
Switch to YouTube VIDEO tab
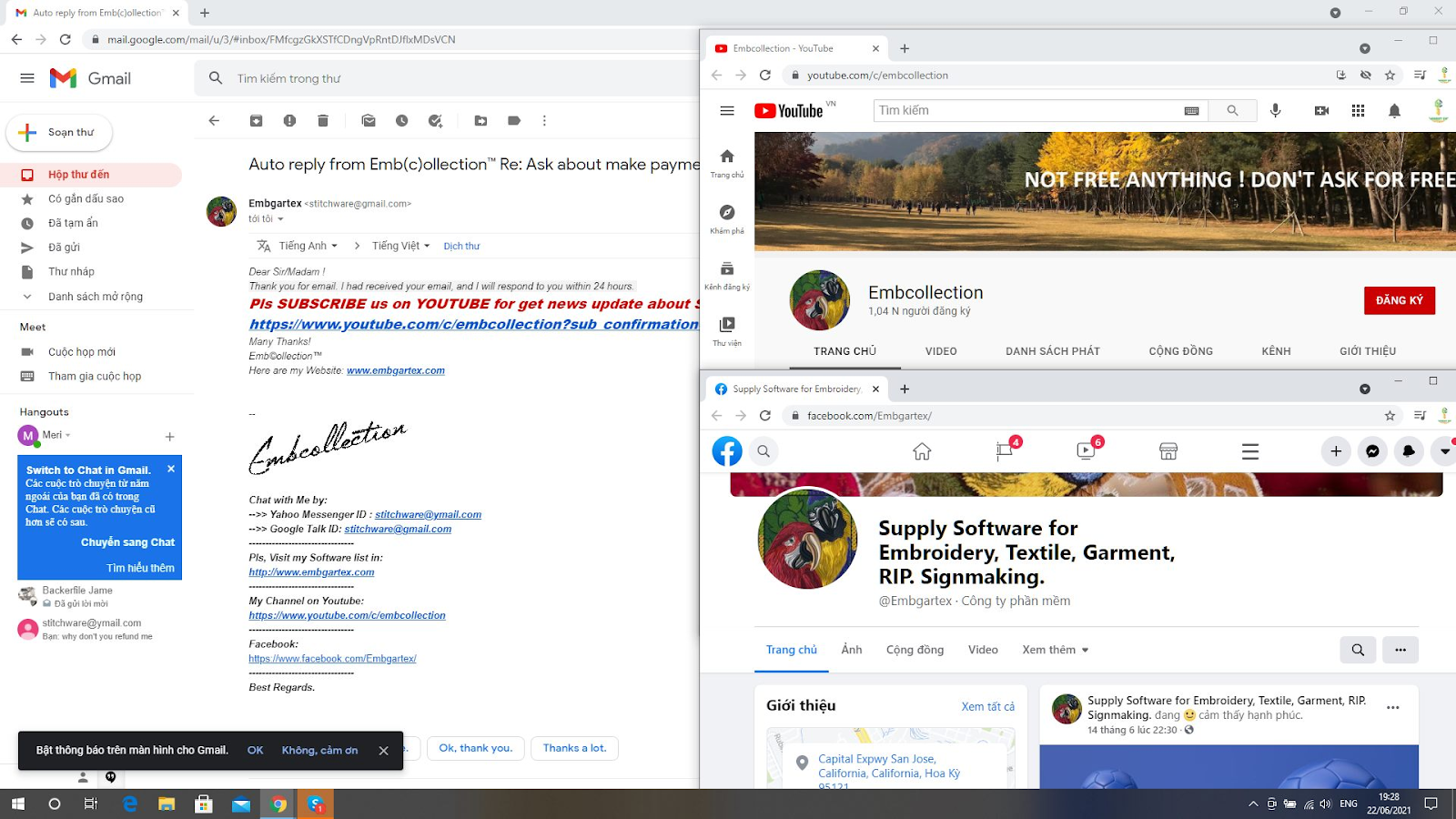[x=941, y=351]
